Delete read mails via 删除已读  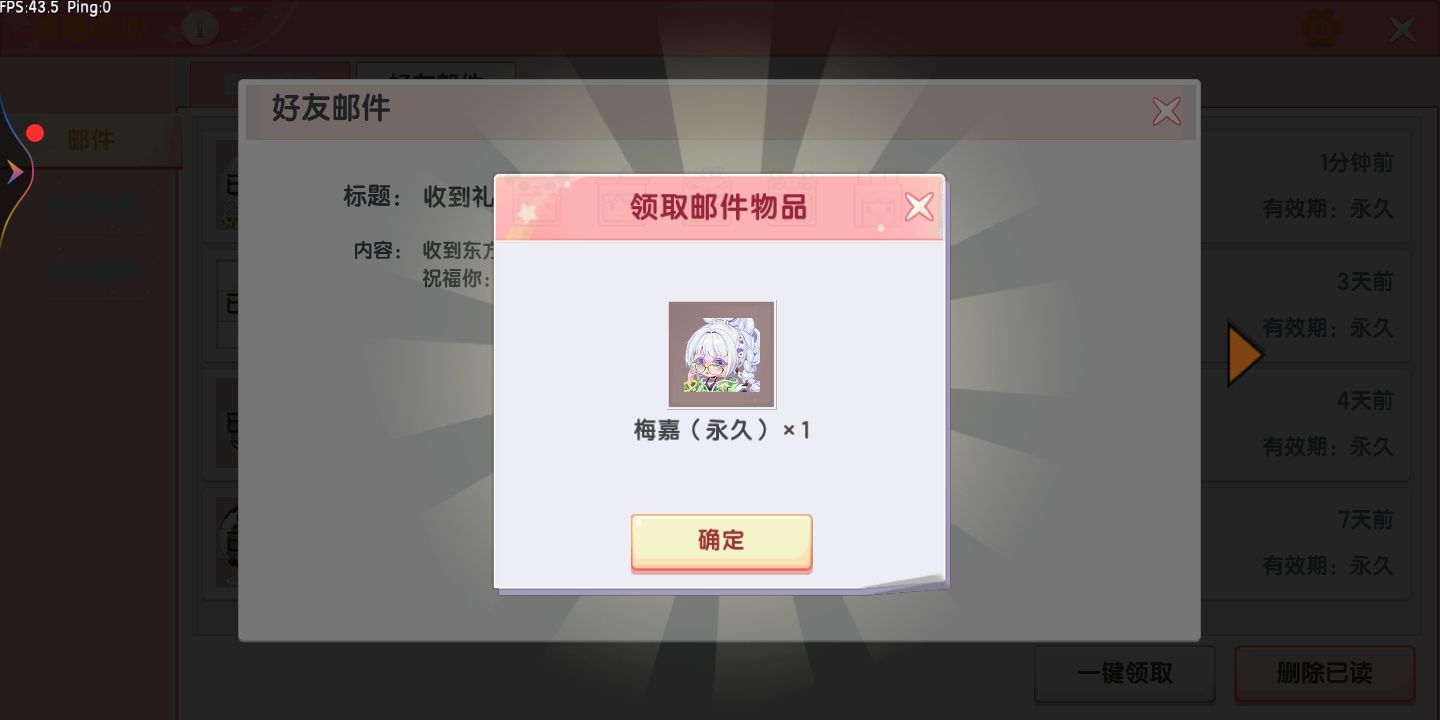click(1324, 673)
